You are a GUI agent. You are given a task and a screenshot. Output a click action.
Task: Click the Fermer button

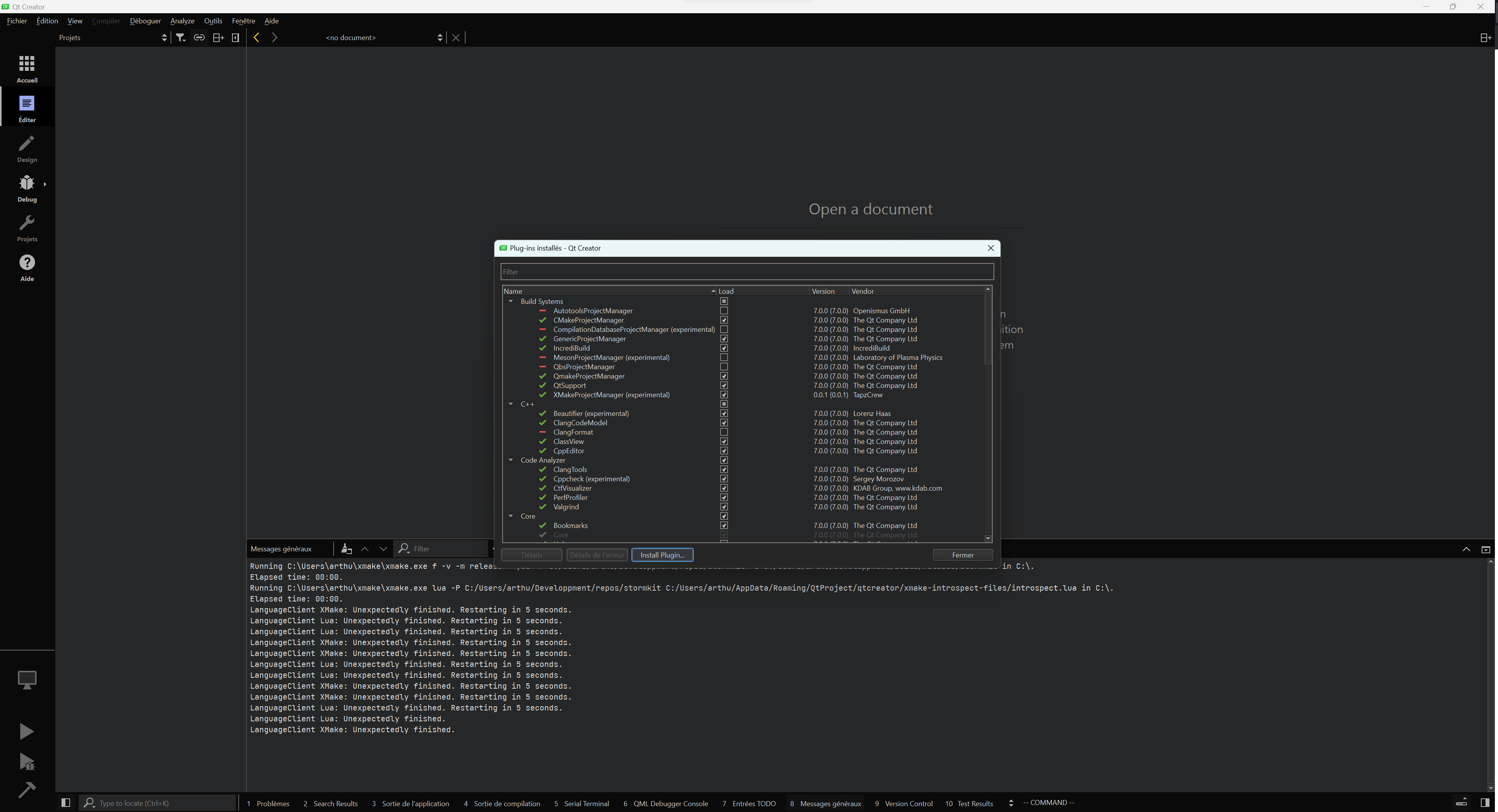[x=962, y=555]
